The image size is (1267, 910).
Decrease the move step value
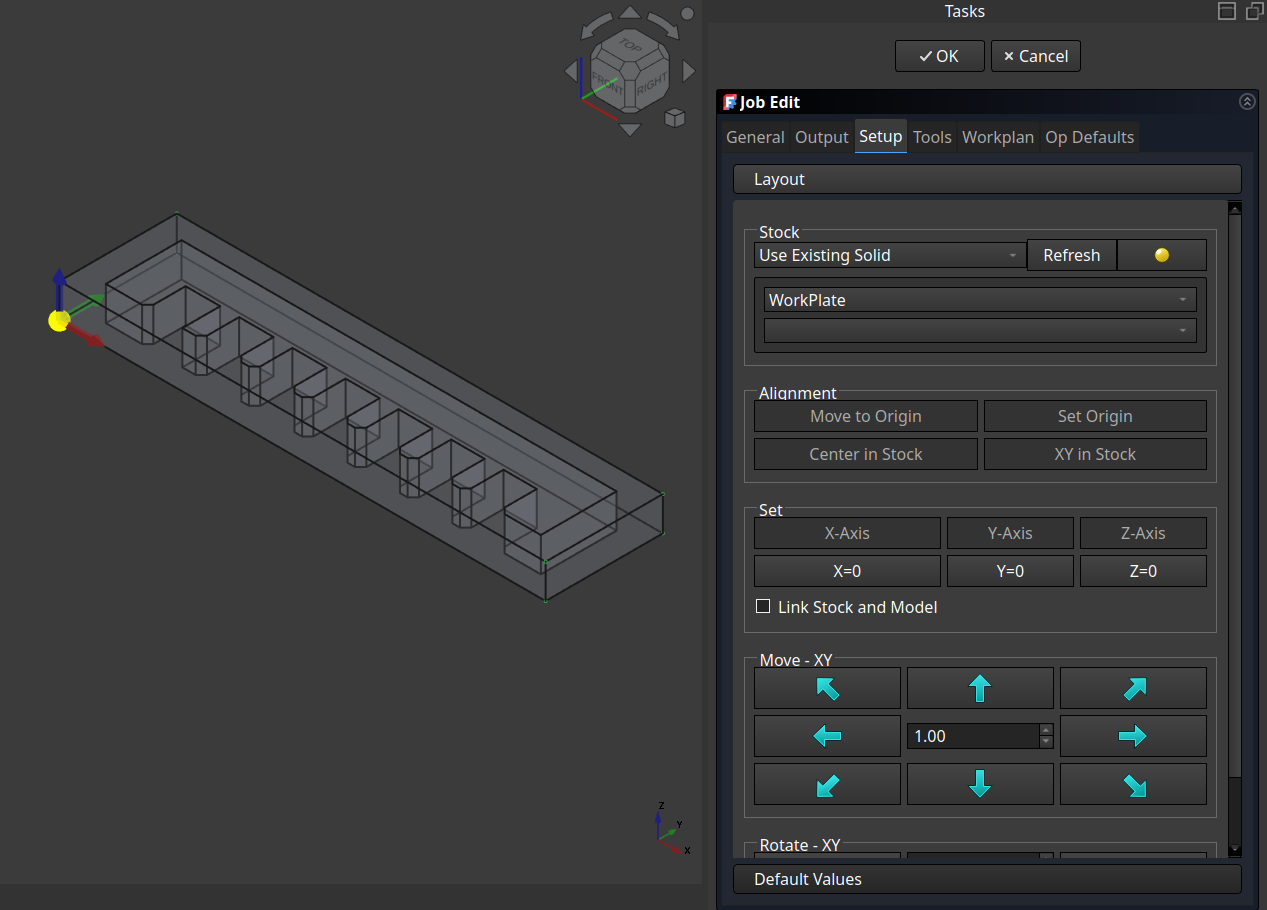pos(1046,742)
